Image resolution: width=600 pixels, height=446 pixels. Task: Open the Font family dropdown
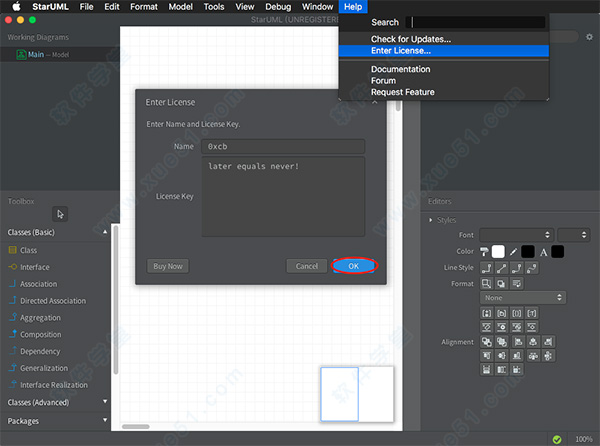pyautogui.click(x=515, y=234)
